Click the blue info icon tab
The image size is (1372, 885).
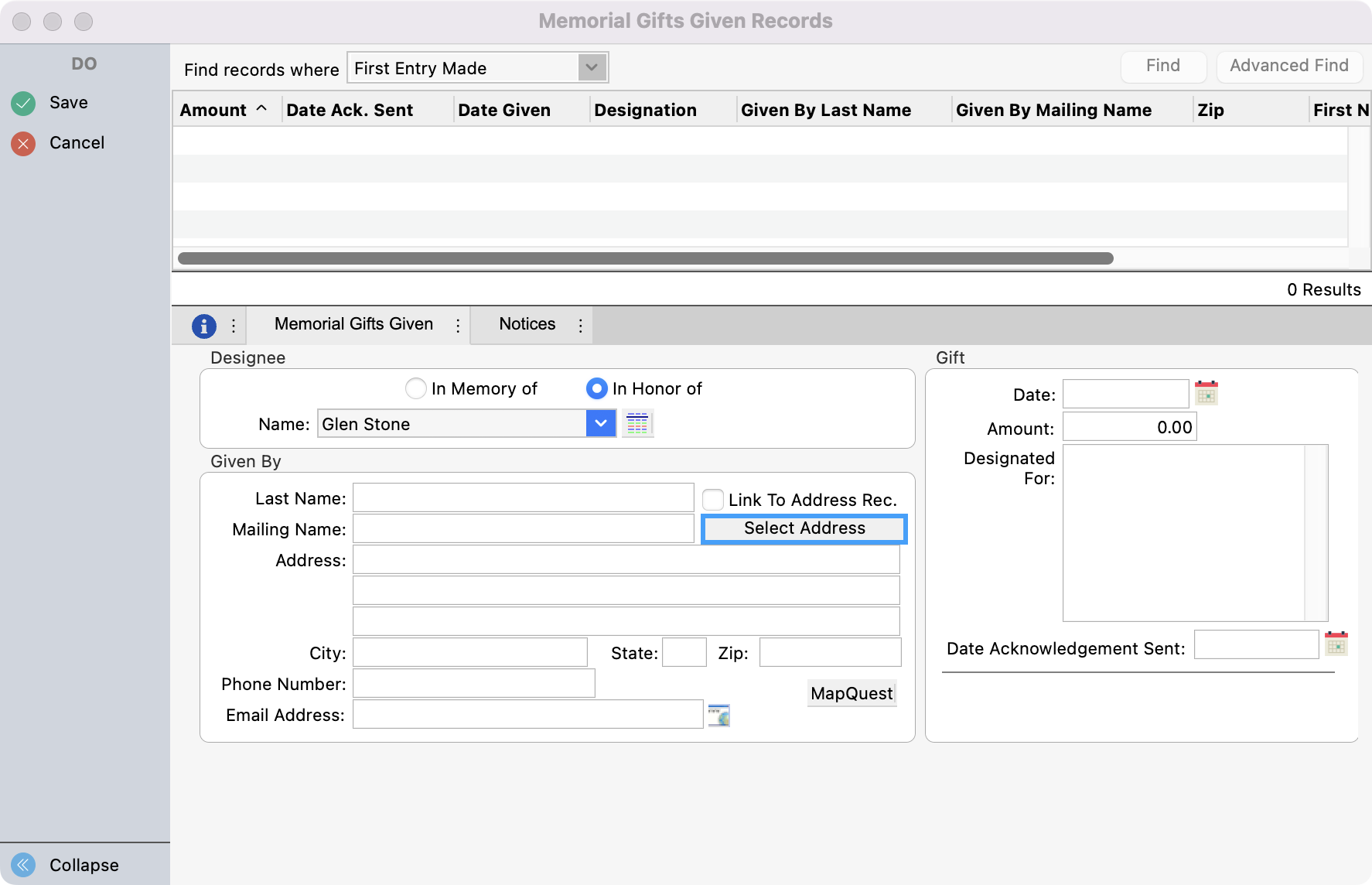tap(203, 326)
